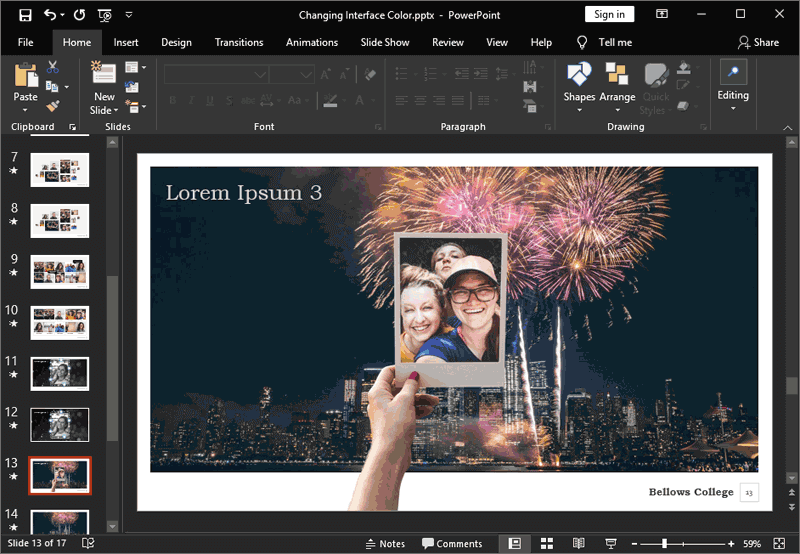Open Reading View from the status bar
This screenshot has height=554, width=800.
click(578, 543)
